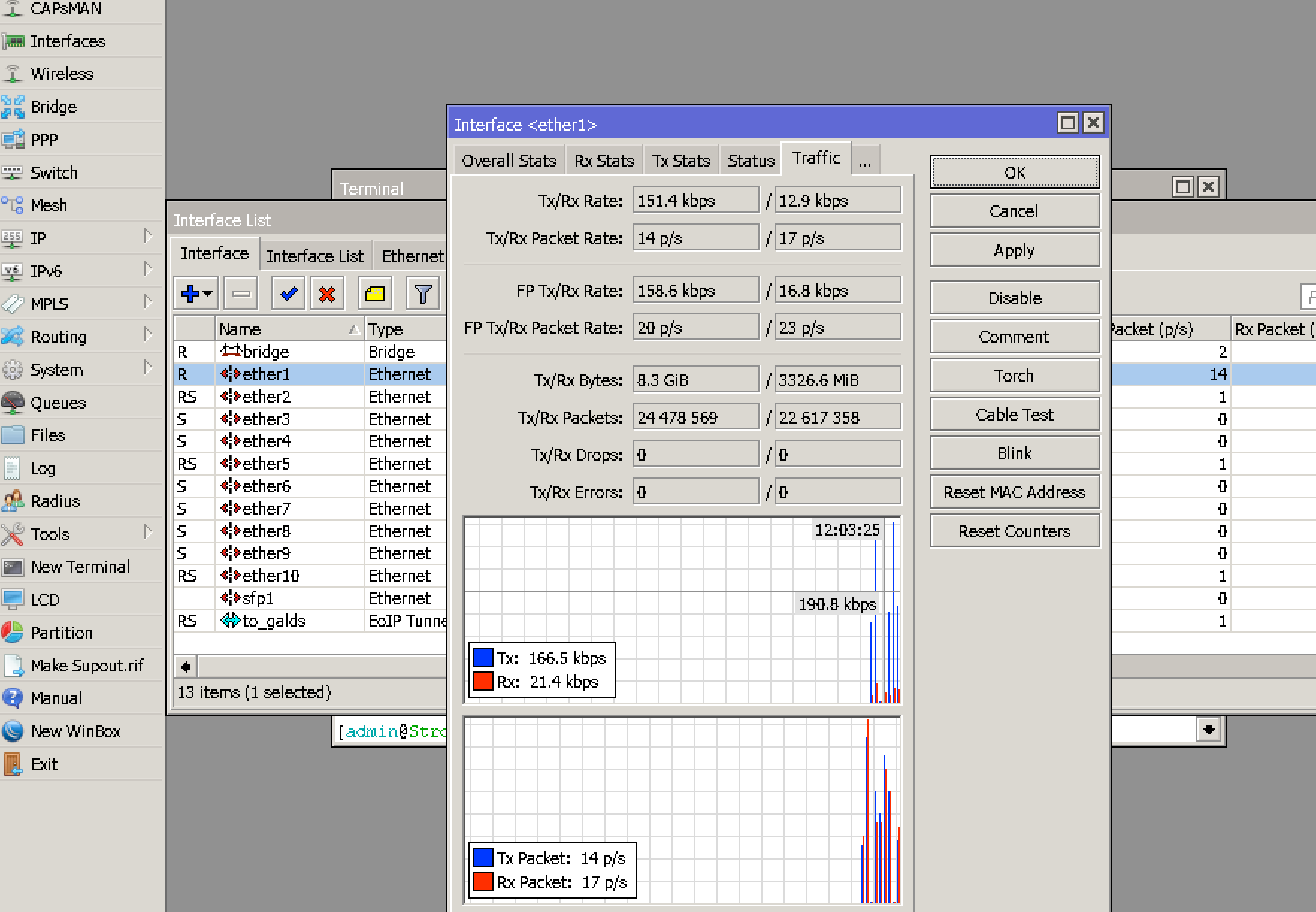Viewport: 1316px width, 912px height.
Task: Open the Interface List tab
Action: (314, 256)
